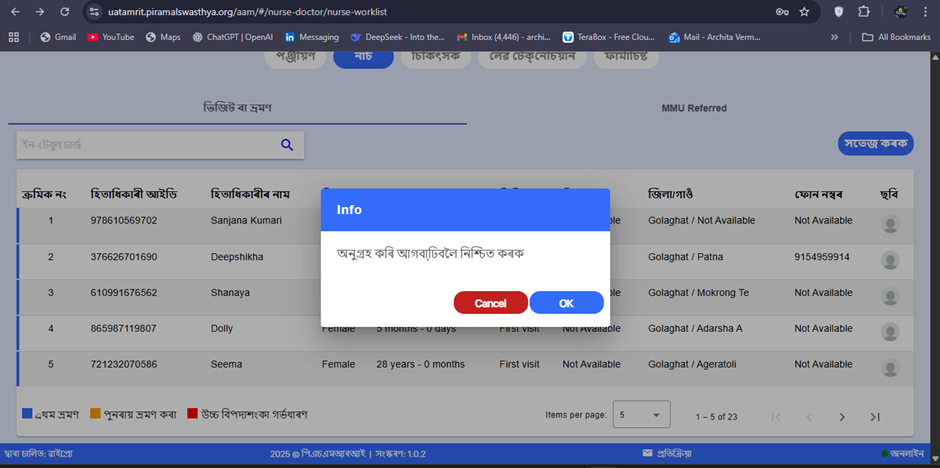Open the YouTube bookmark
This screenshot has height=468, width=940.
tap(110, 37)
